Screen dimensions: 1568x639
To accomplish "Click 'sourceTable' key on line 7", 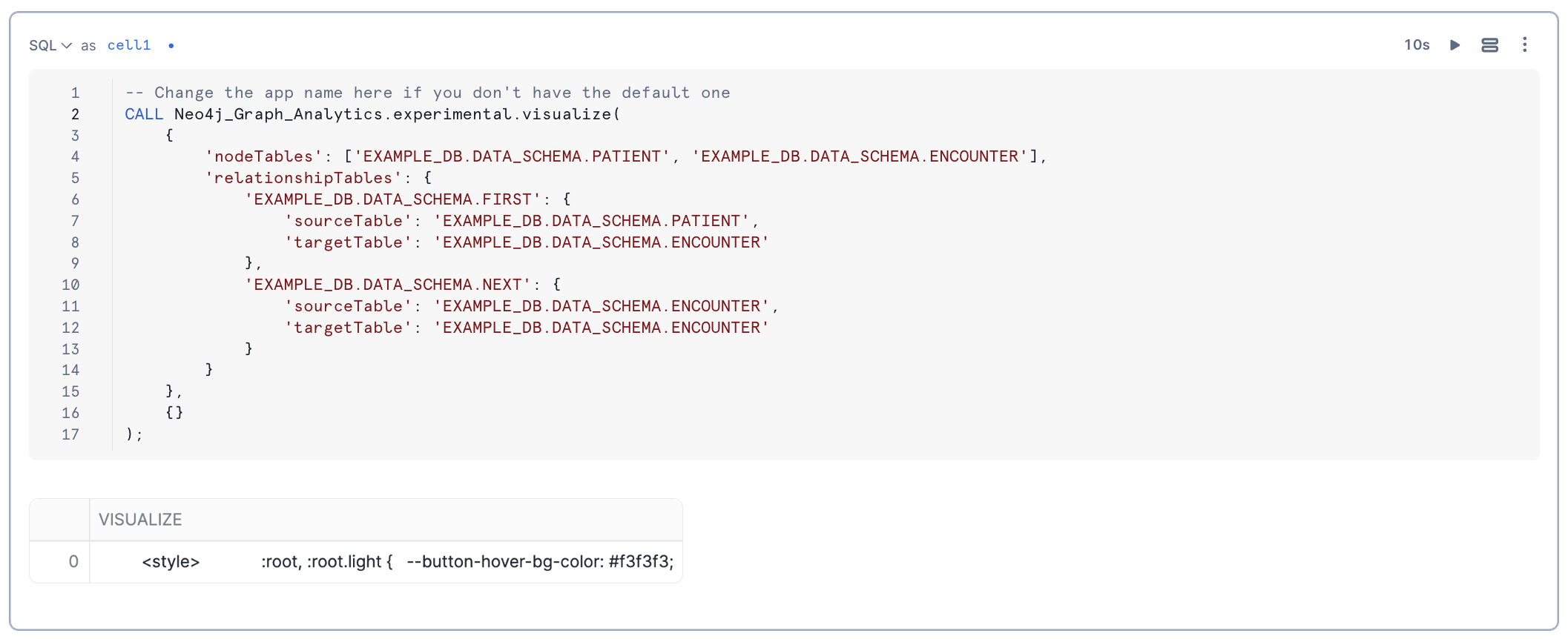I will pyautogui.click(x=348, y=221).
